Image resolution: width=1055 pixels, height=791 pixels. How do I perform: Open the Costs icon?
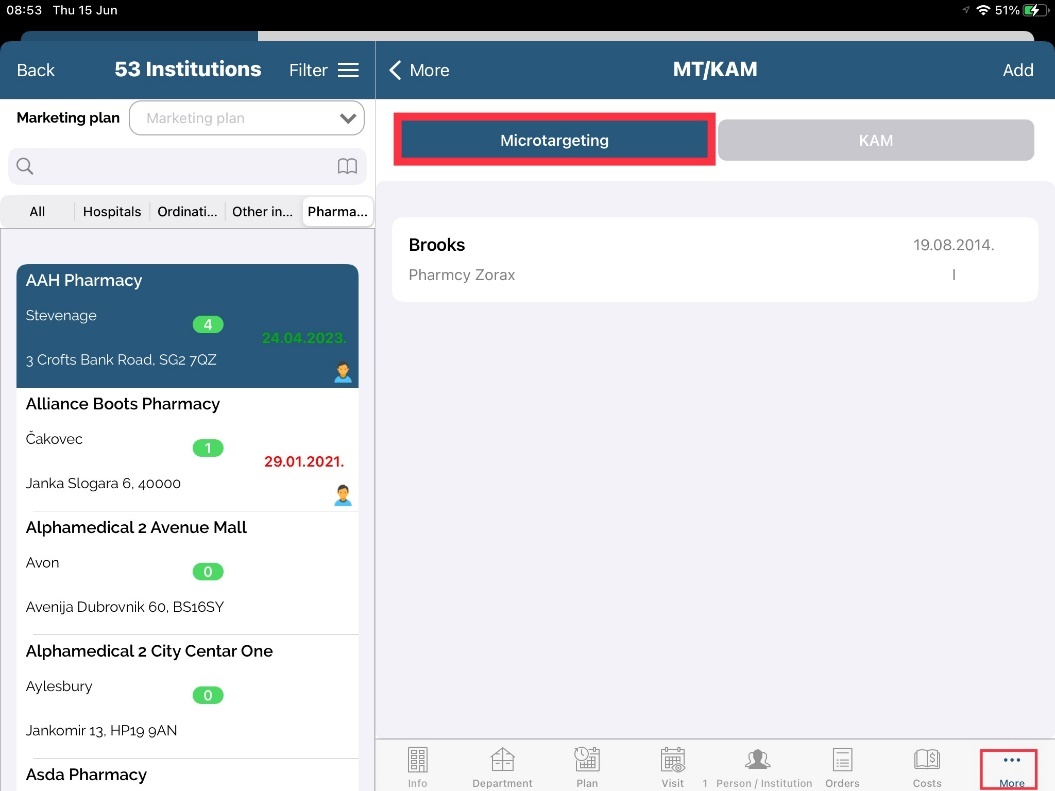927,761
